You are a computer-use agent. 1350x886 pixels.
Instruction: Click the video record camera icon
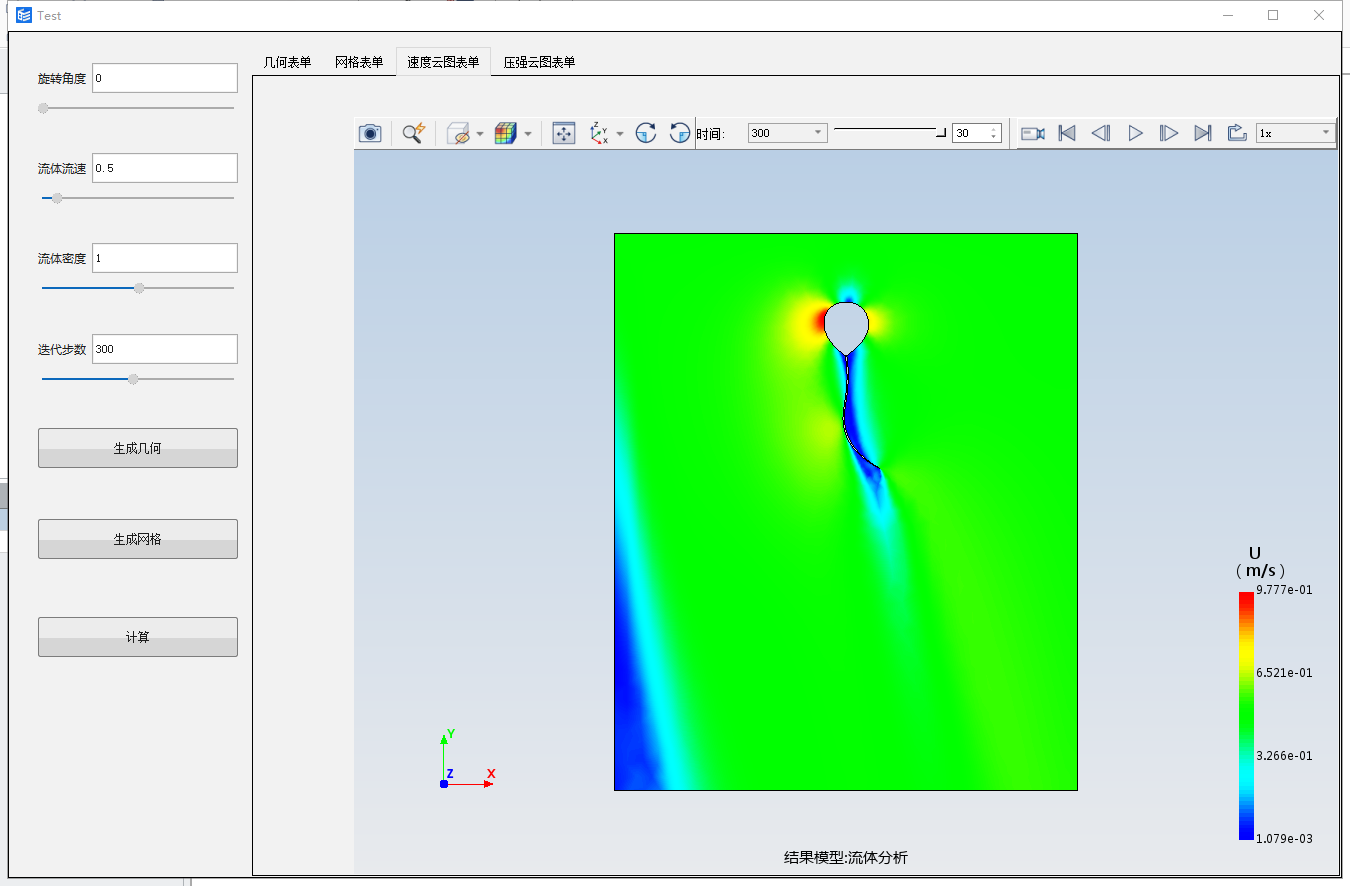(x=1033, y=133)
